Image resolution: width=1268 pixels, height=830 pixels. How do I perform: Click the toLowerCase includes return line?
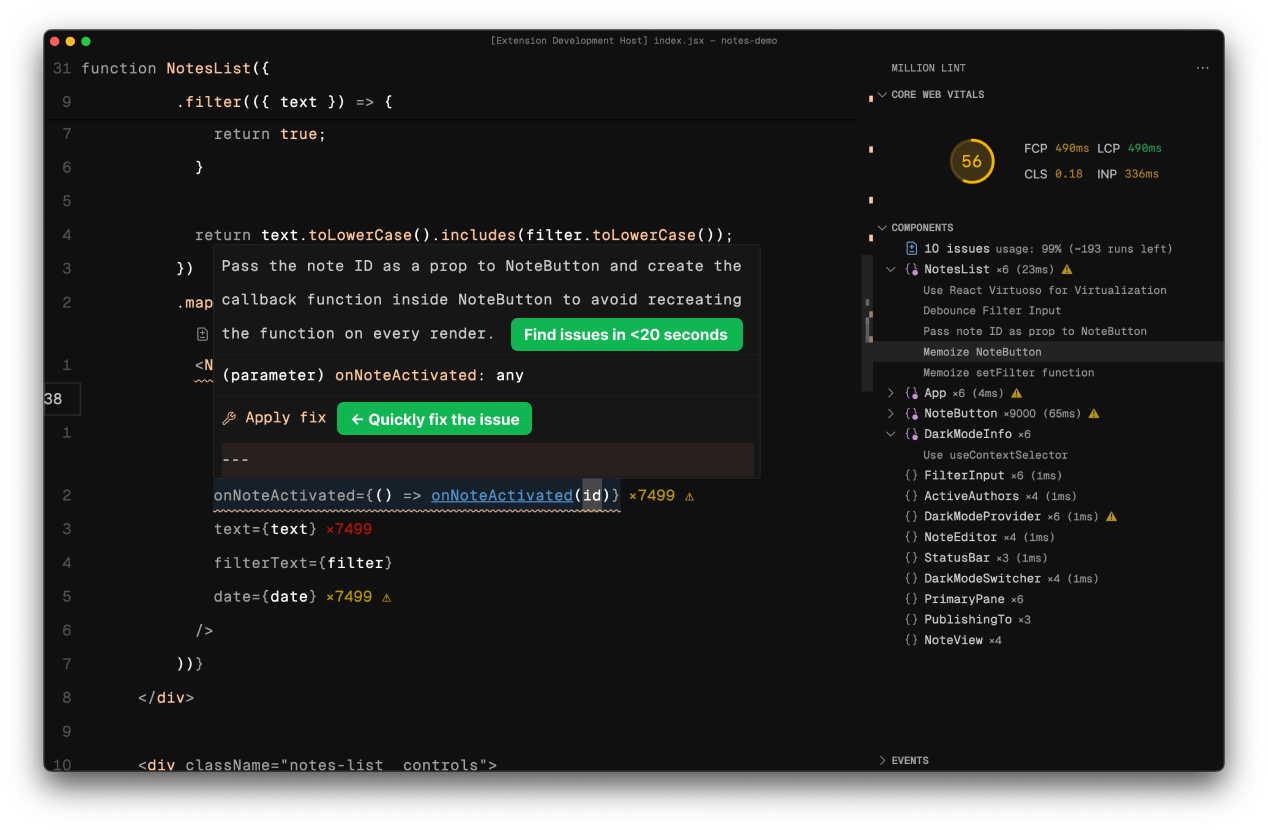(x=464, y=235)
